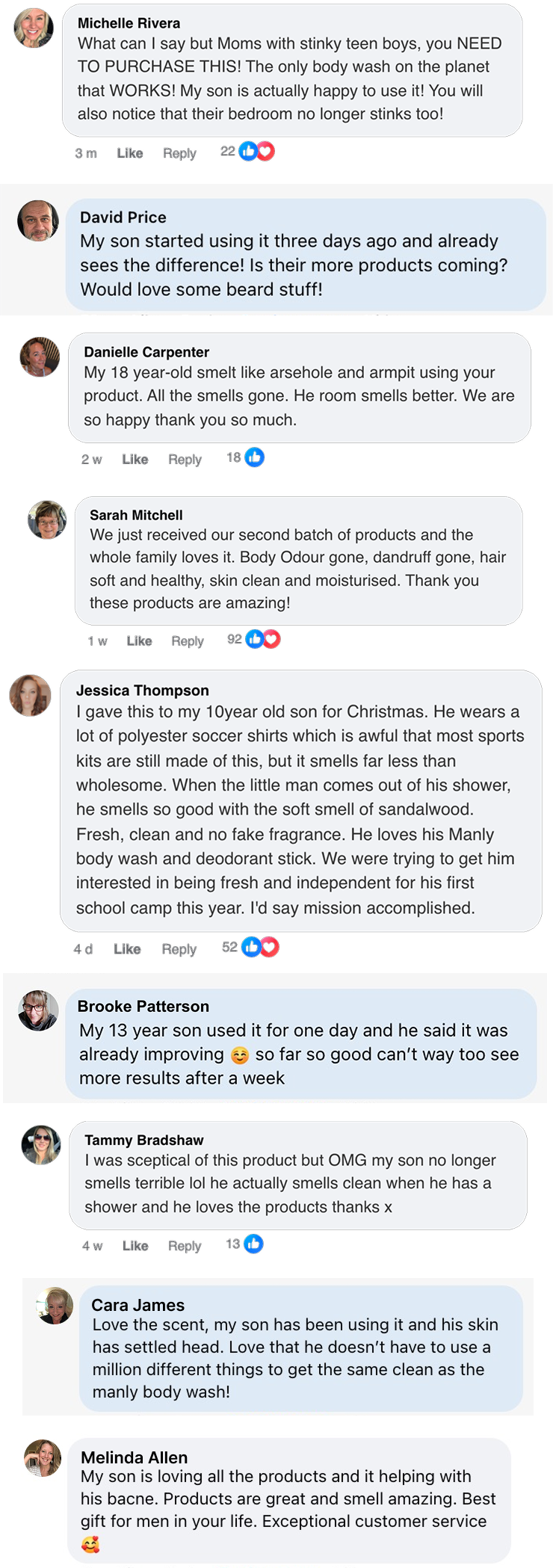Click the reaction icons on Michelle Rivera's comment
This screenshot has width=553, height=1568.
tap(257, 152)
